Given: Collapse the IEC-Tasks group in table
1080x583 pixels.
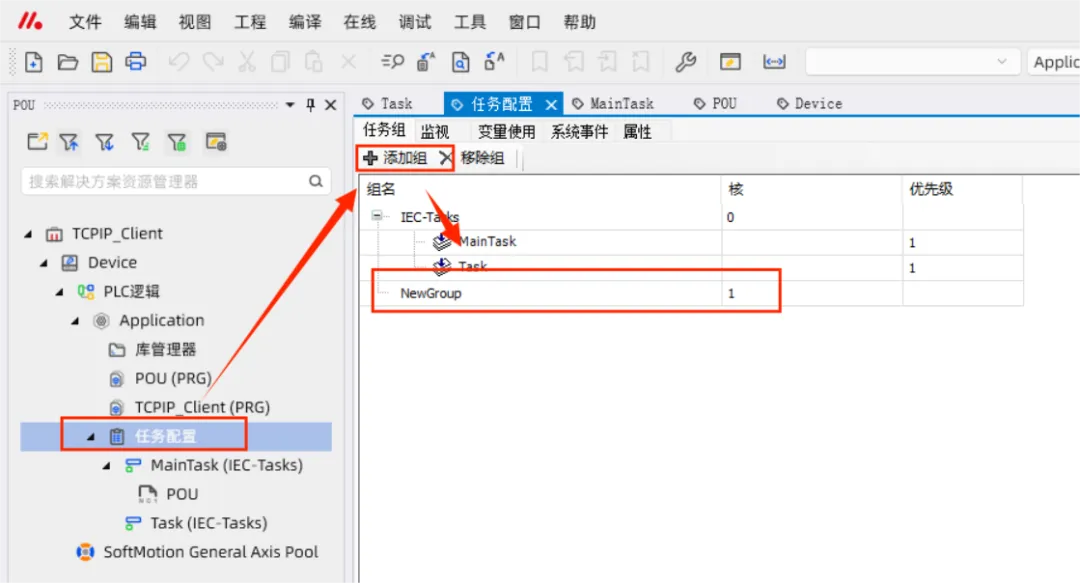Looking at the screenshot, I should [x=377, y=216].
